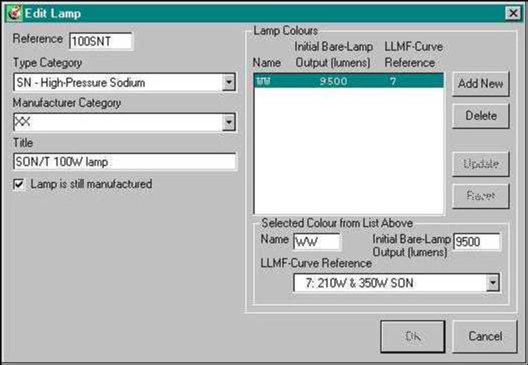Focus the Reference field containing 100SNT

coord(100,41)
